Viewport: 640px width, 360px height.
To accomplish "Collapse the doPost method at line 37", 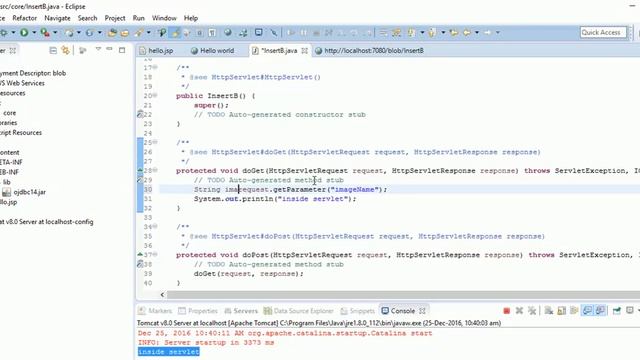I will tap(155, 255).
